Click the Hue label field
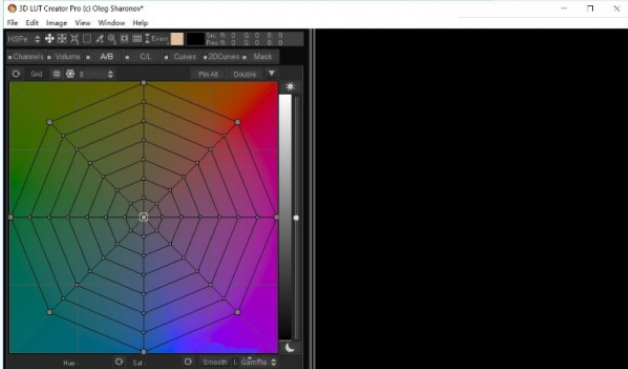Viewport: 628px width, 369px height. [x=70, y=363]
